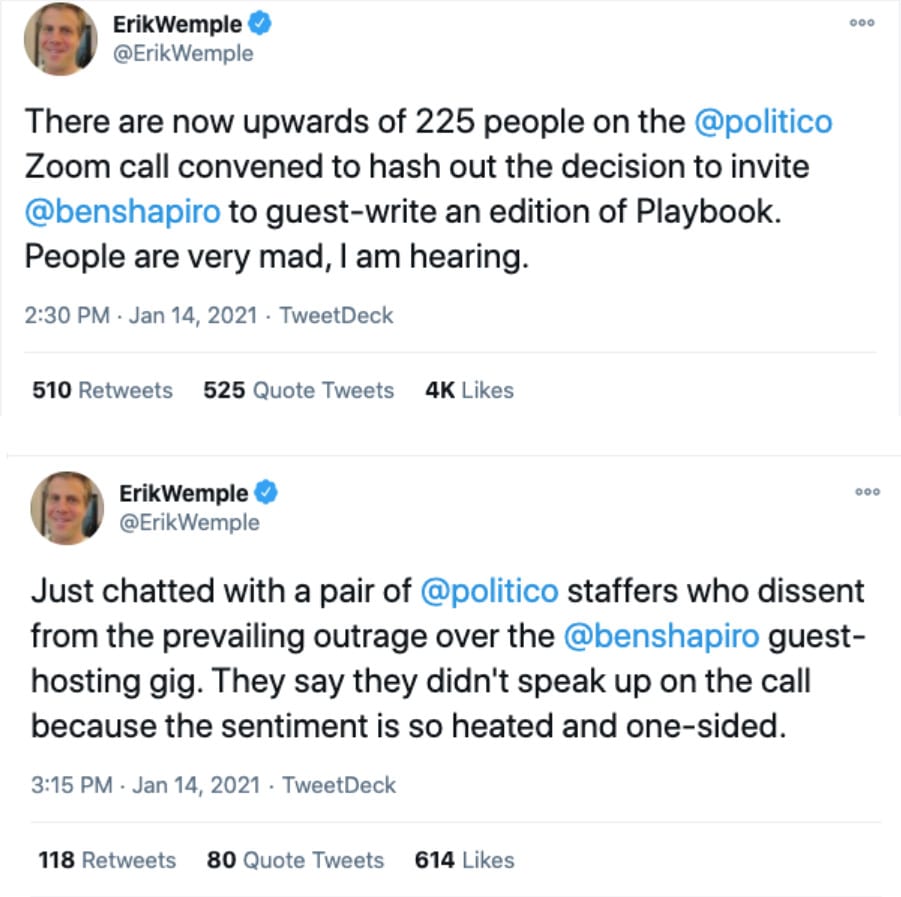Click the ErikWemple display name on the second tweet
Image resolution: width=901 pixels, height=897 pixels.
click(183, 494)
